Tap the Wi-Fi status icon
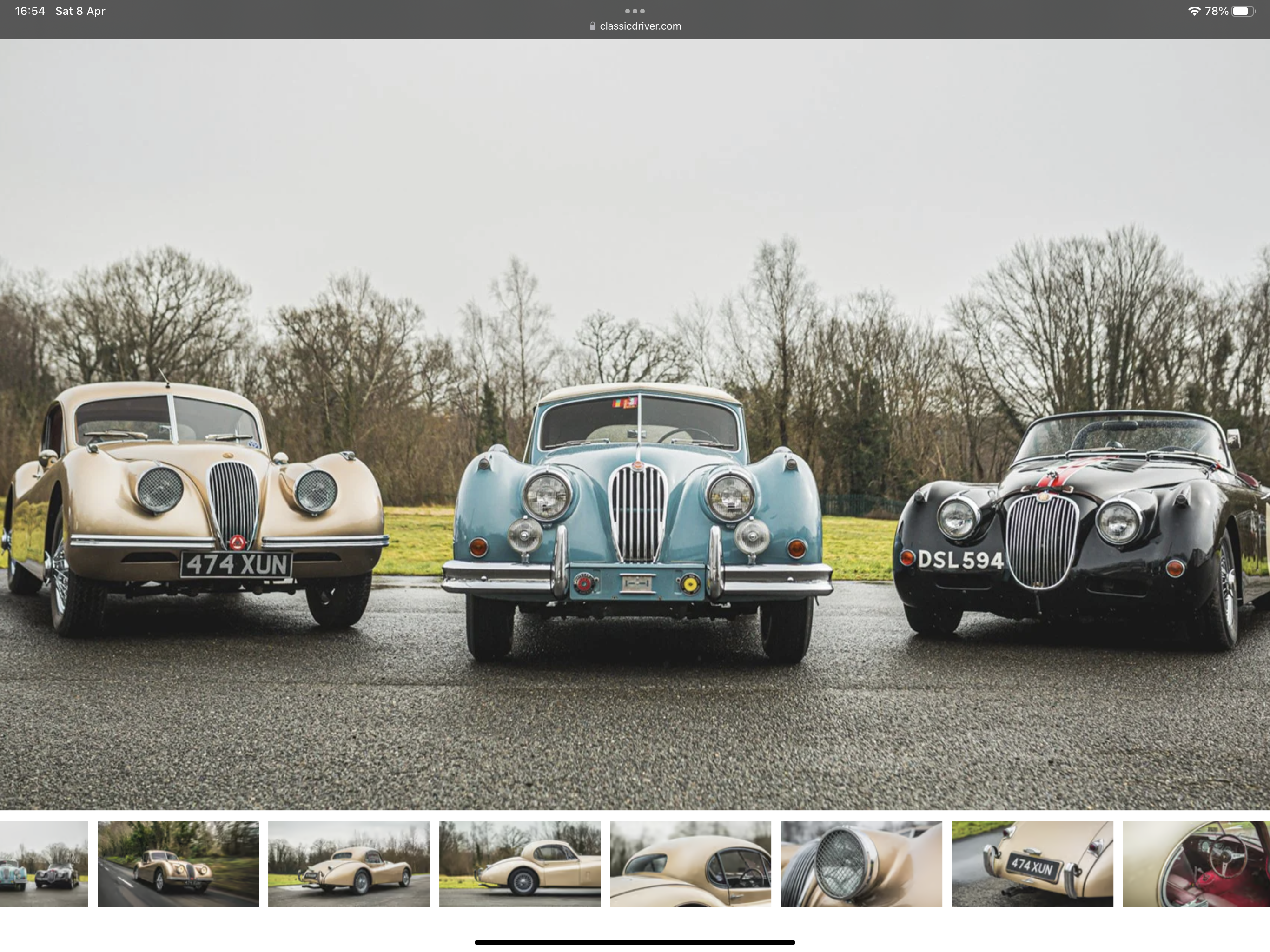1270x952 pixels. click(x=1194, y=11)
